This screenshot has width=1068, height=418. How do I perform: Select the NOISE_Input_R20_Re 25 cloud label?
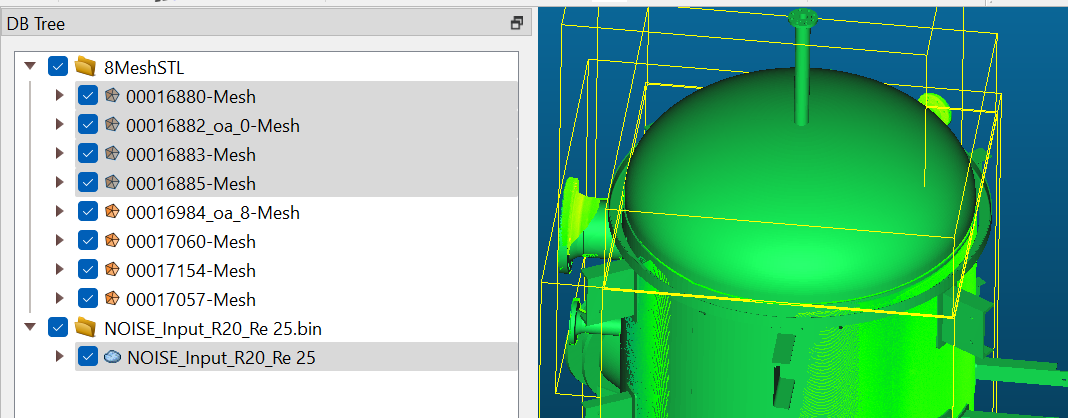(221, 357)
